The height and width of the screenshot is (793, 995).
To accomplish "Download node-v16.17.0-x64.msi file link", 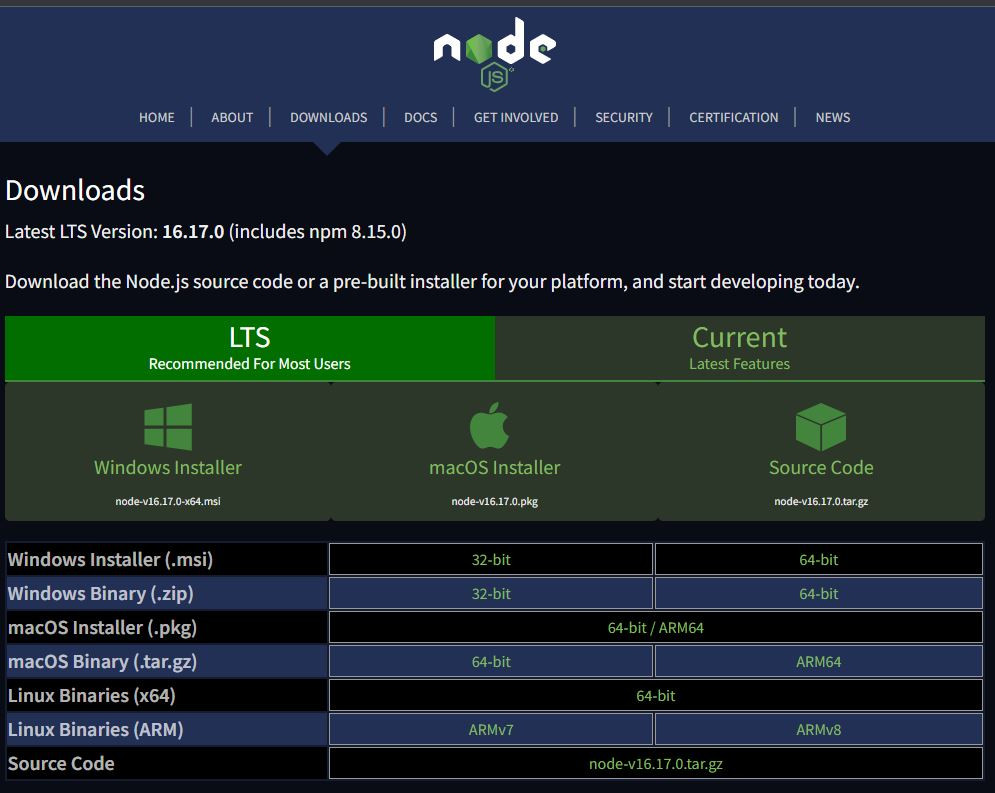I will (x=168, y=501).
